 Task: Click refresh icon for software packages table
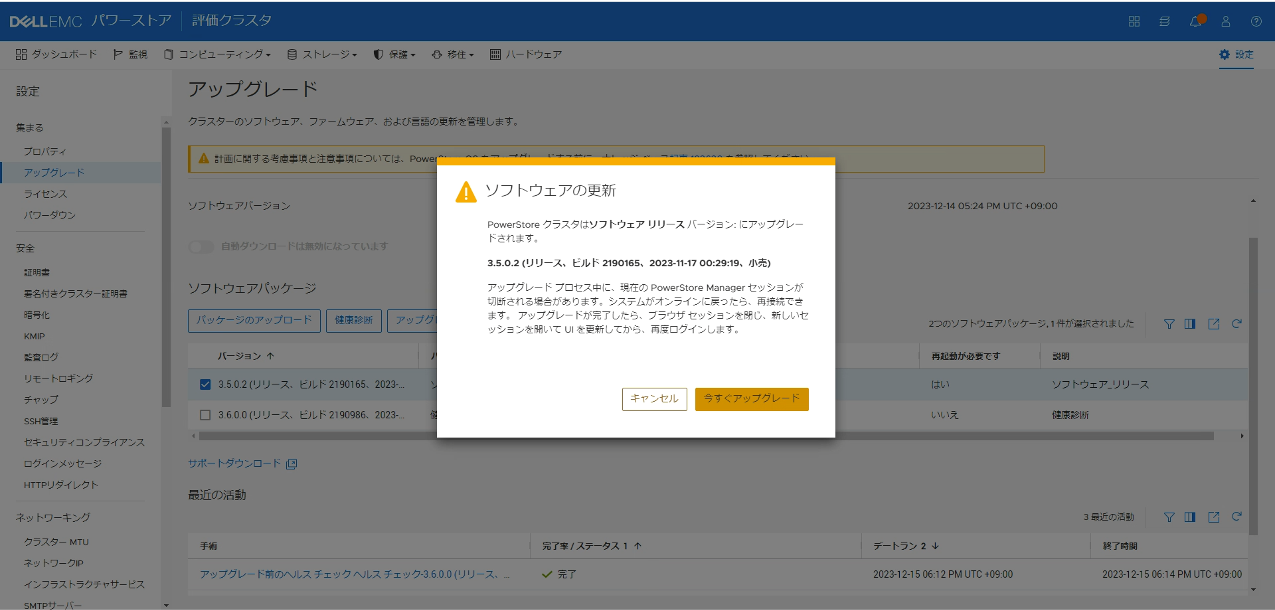pyautogui.click(x=1237, y=324)
